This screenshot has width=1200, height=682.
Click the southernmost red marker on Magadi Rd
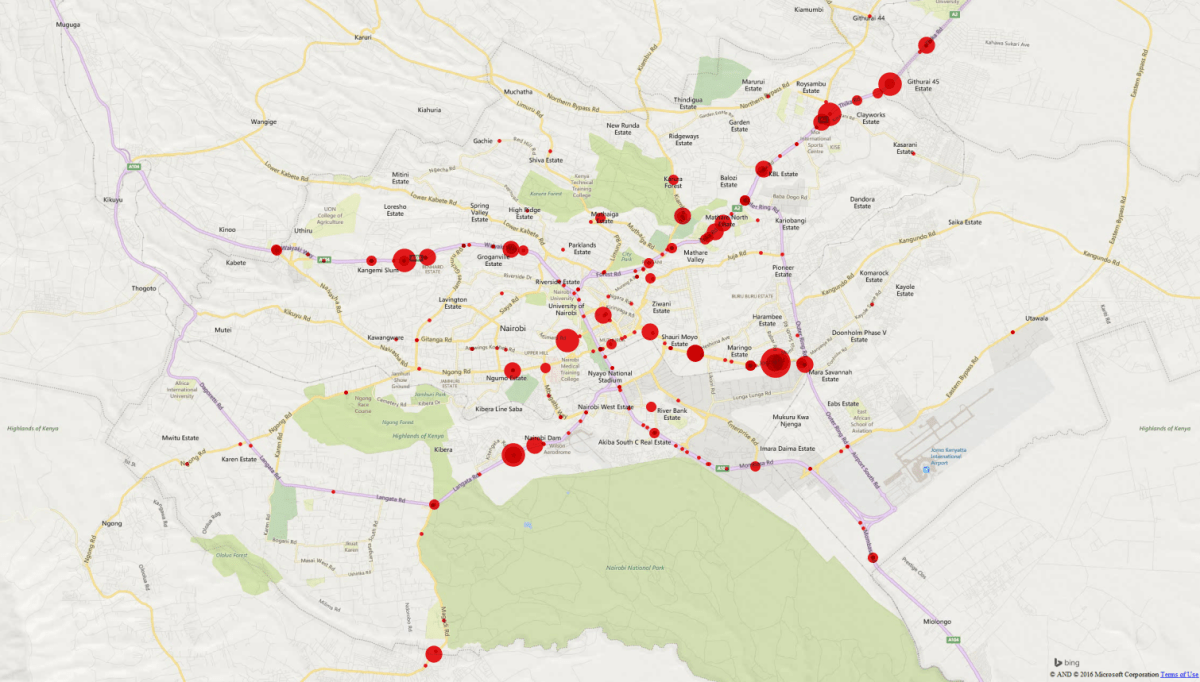(x=434, y=655)
